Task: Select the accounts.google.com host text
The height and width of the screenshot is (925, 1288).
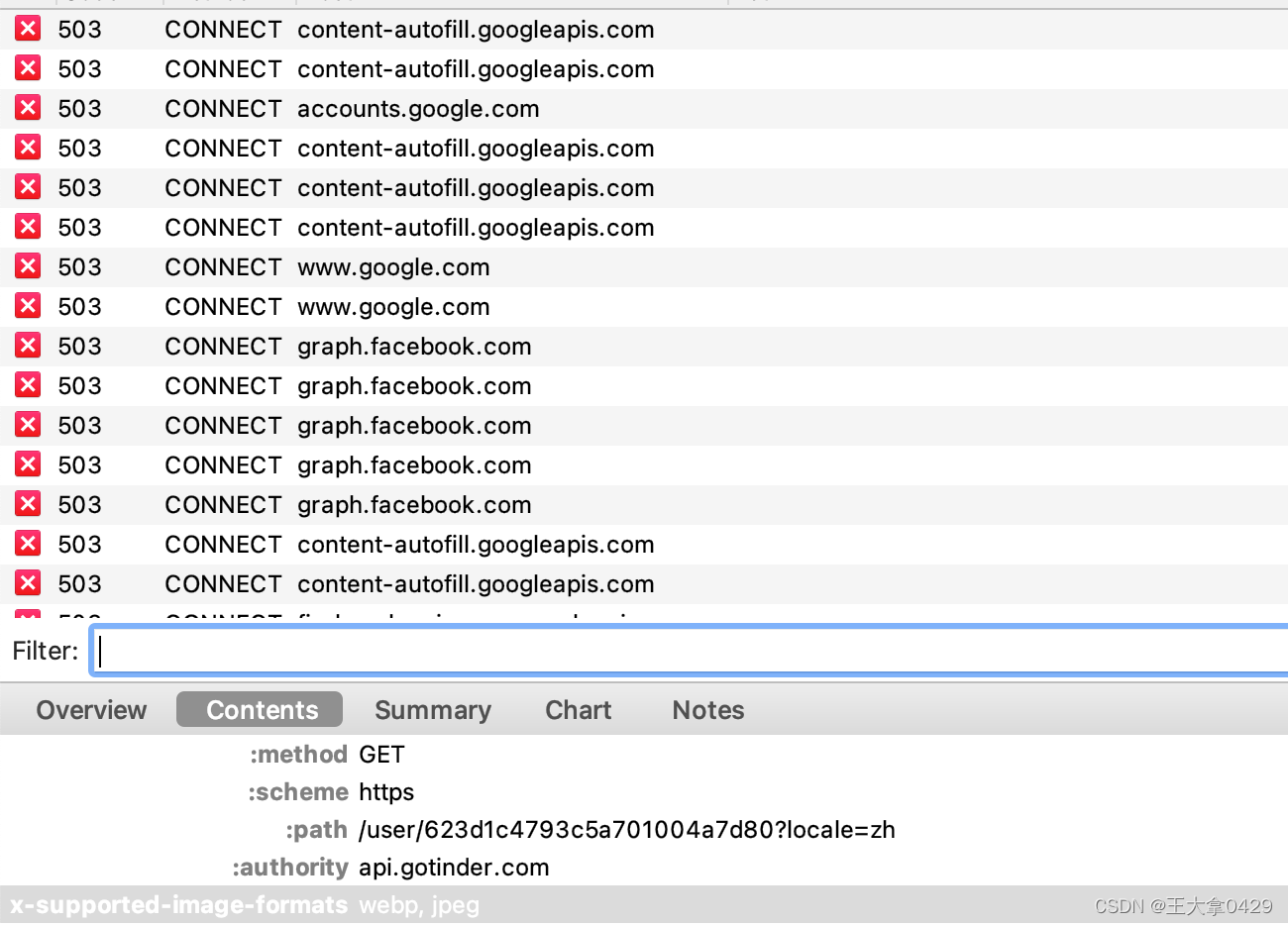Action: (x=418, y=109)
